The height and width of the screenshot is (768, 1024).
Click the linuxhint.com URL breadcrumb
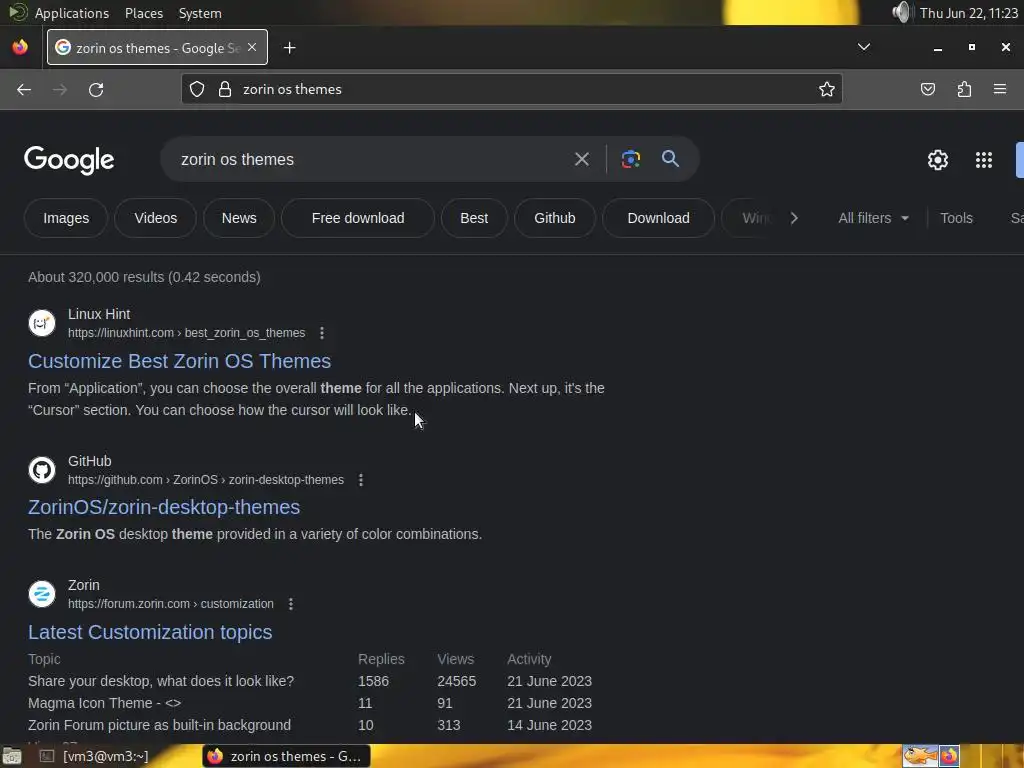click(186, 333)
